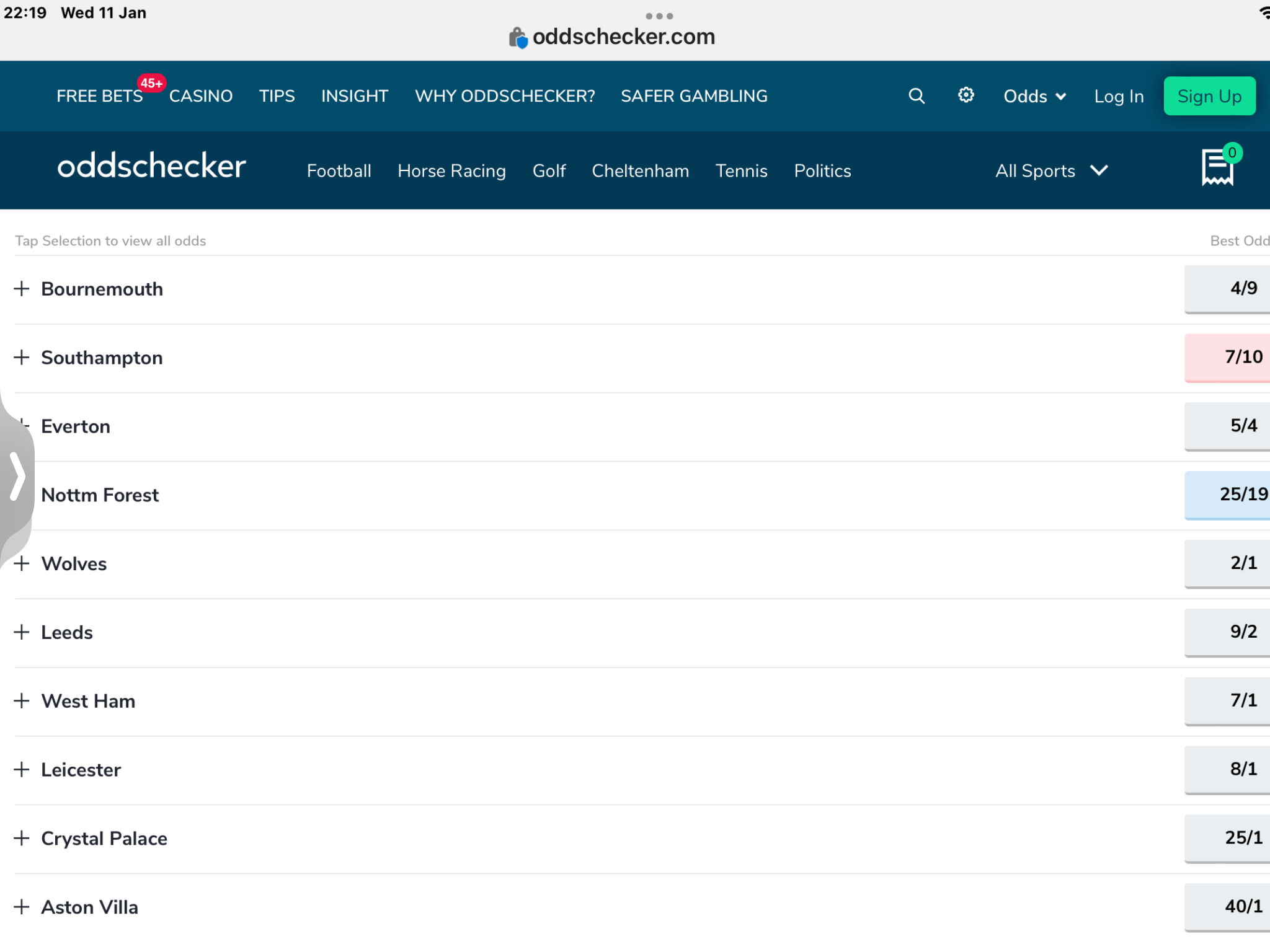Screen dimensions: 1270x952
Task: Open the CASINO menu item
Action: pyautogui.click(x=201, y=96)
